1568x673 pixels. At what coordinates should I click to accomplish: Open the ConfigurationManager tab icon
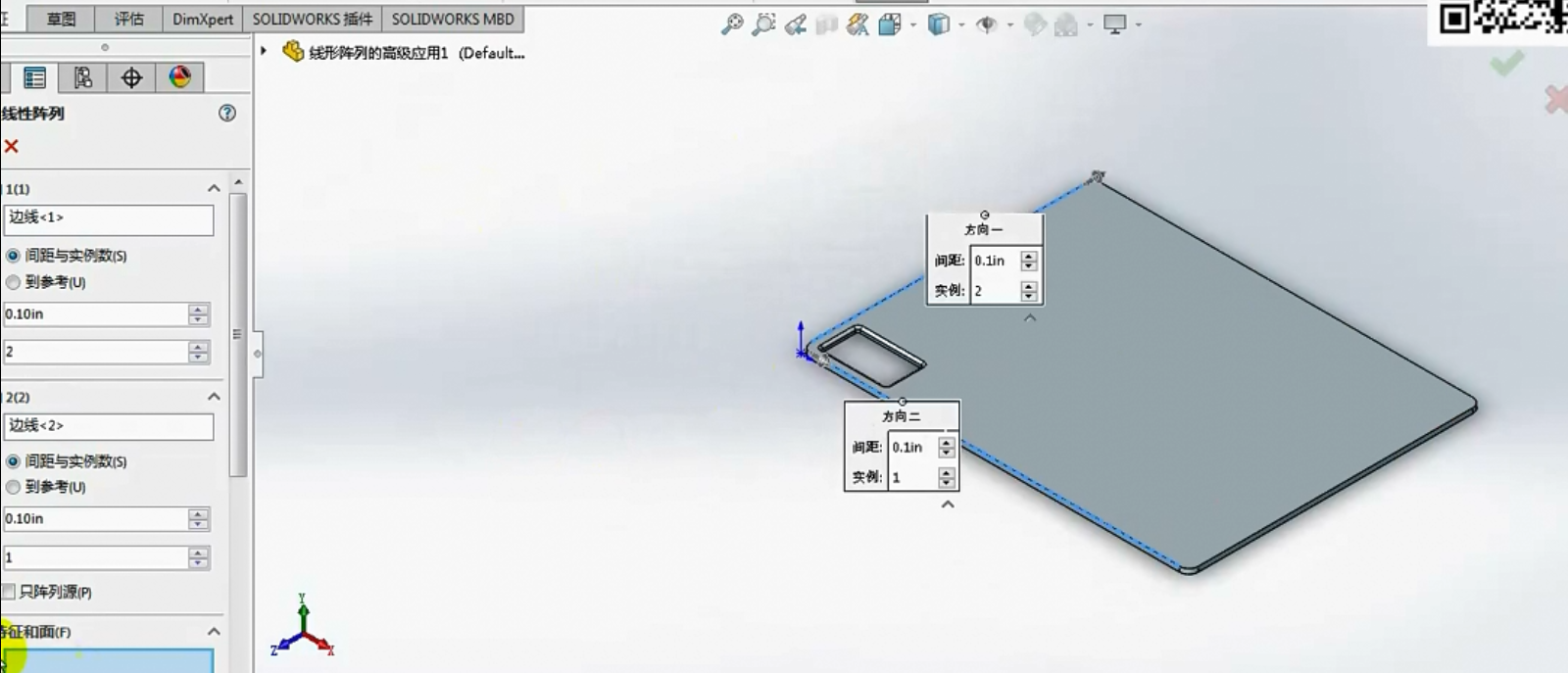83,78
